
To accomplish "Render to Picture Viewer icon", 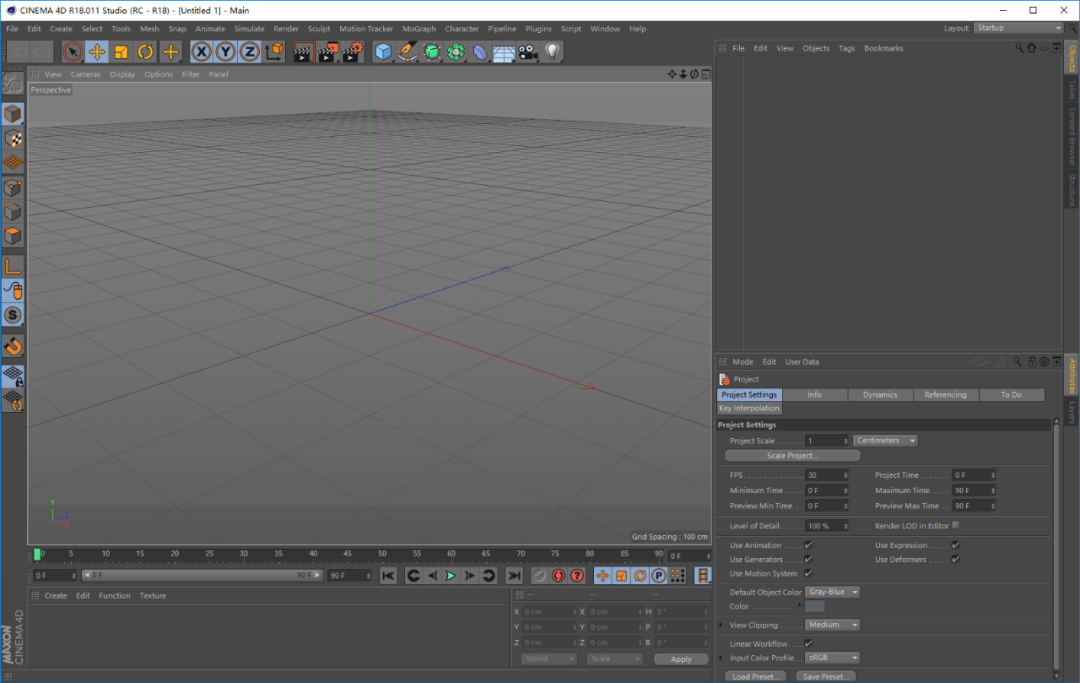I will [x=328, y=52].
